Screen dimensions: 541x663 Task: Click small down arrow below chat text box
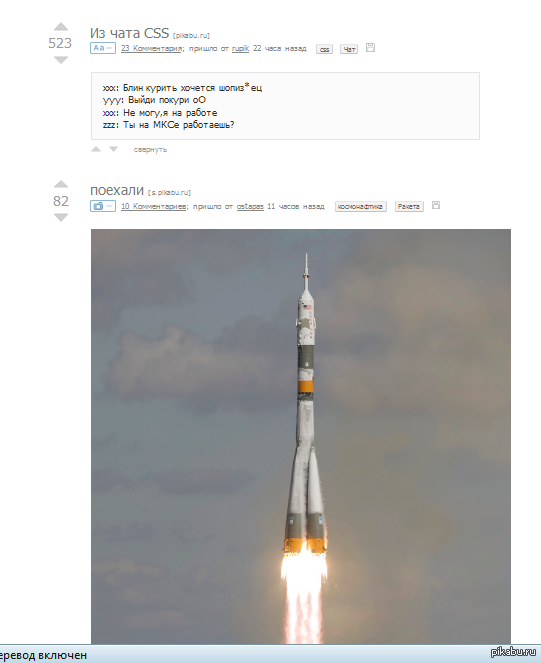pos(113,149)
